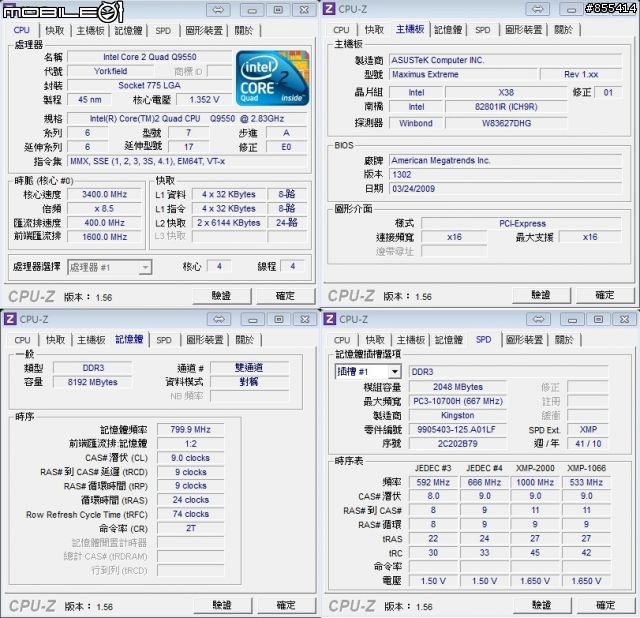Click 驗證 button in the SPD window
640x618 pixels.
pyautogui.click(x=542, y=605)
